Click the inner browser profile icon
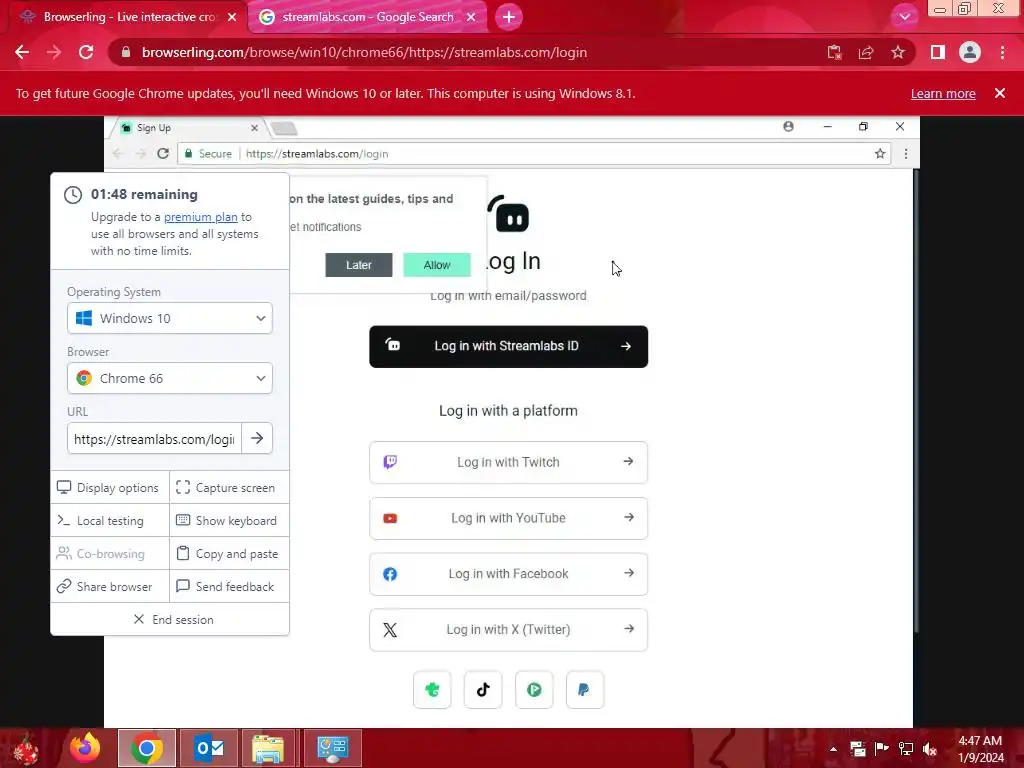The width and height of the screenshot is (1024, 768). (x=788, y=127)
